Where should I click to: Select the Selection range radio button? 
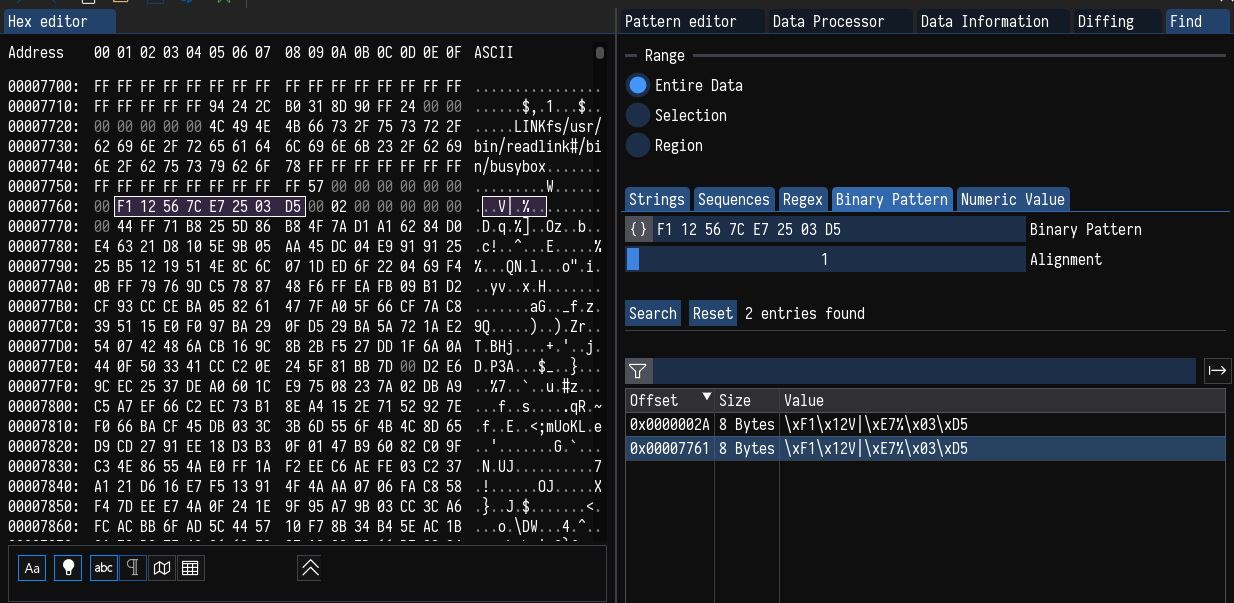pyautogui.click(x=638, y=115)
